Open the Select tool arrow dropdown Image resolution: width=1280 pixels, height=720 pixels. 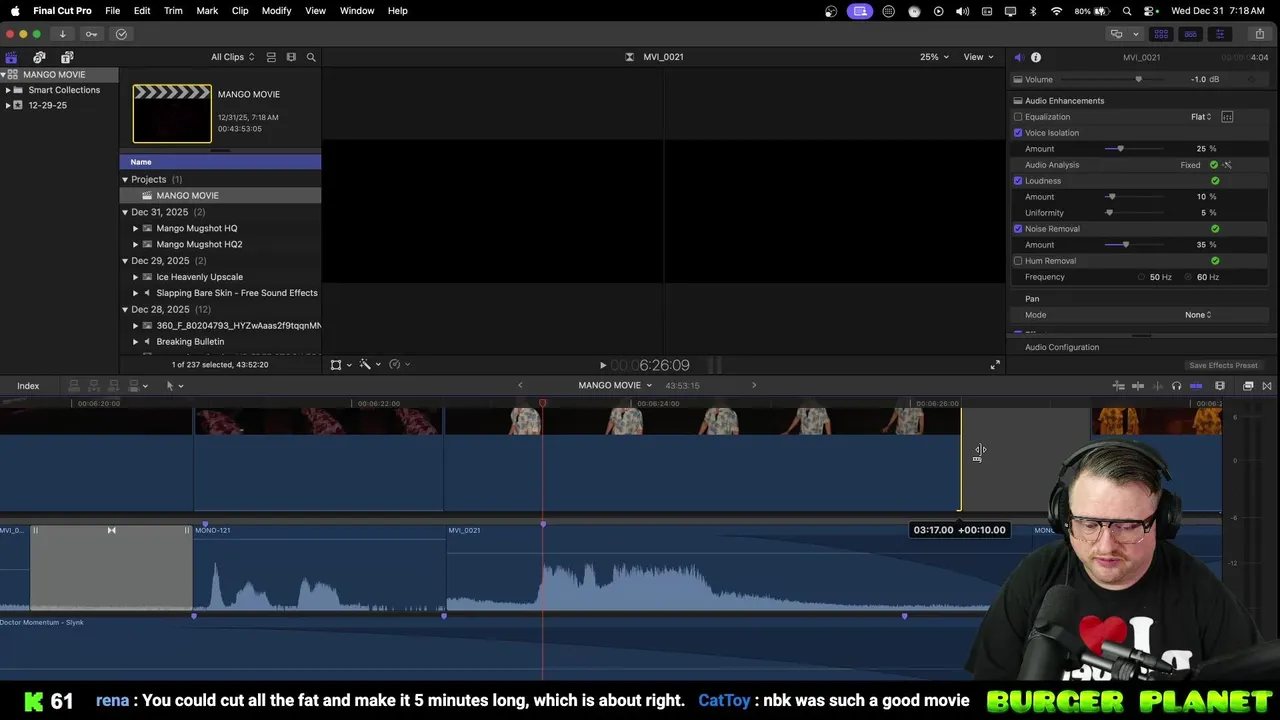[x=174, y=386]
